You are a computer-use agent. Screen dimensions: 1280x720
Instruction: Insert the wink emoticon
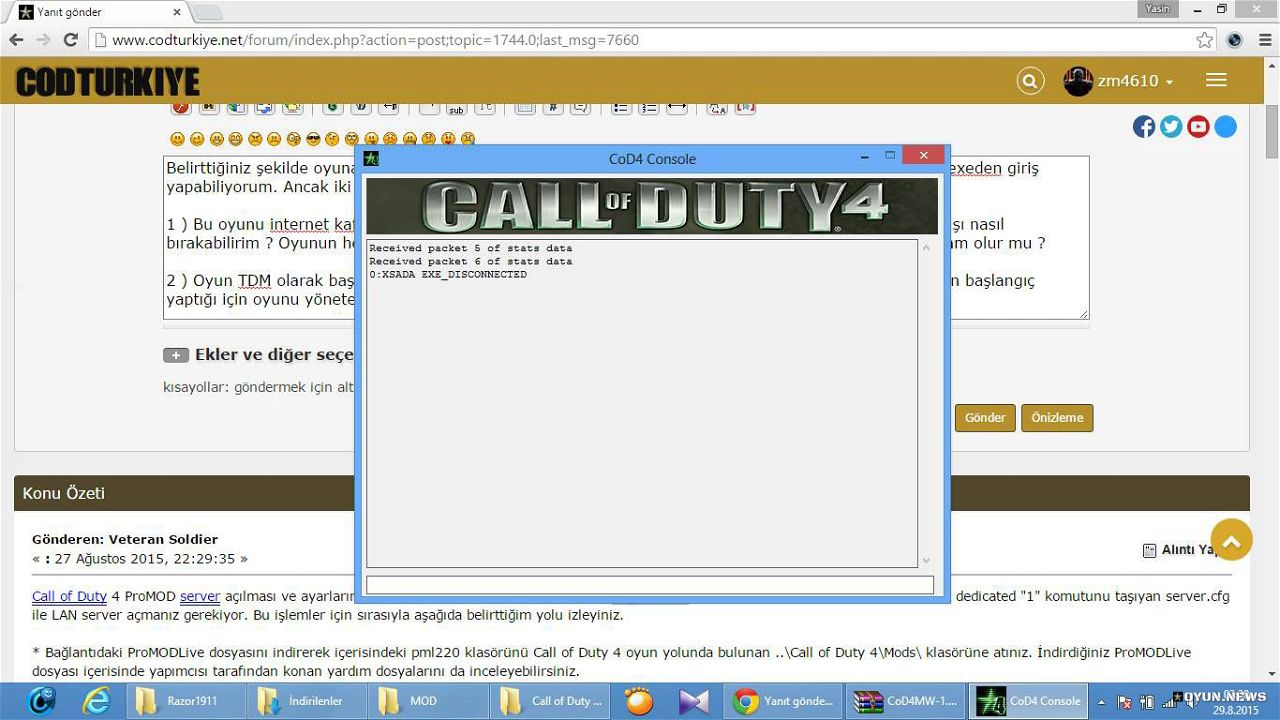pos(197,139)
